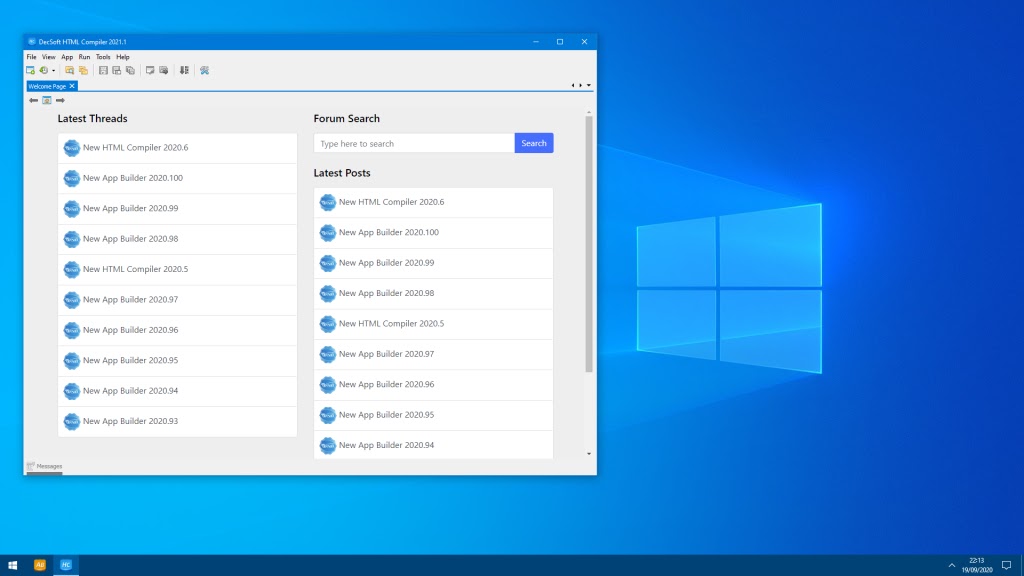
Task: Open New HTML Compiler 2020.6 in Latest Threads
Action: (177, 148)
